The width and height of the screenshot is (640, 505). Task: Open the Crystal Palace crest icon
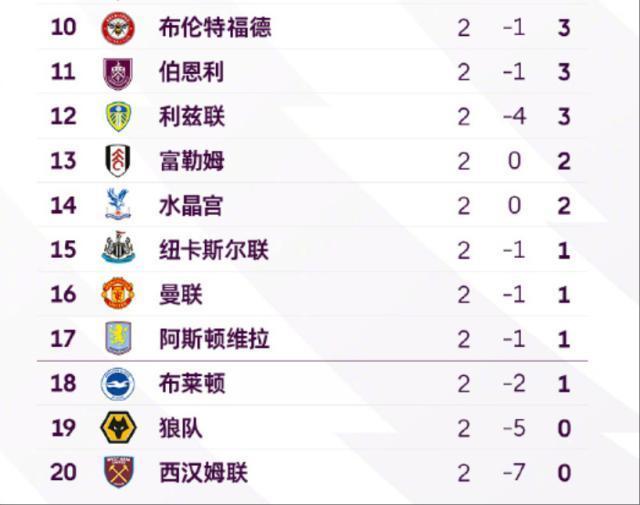coord(118,206)
